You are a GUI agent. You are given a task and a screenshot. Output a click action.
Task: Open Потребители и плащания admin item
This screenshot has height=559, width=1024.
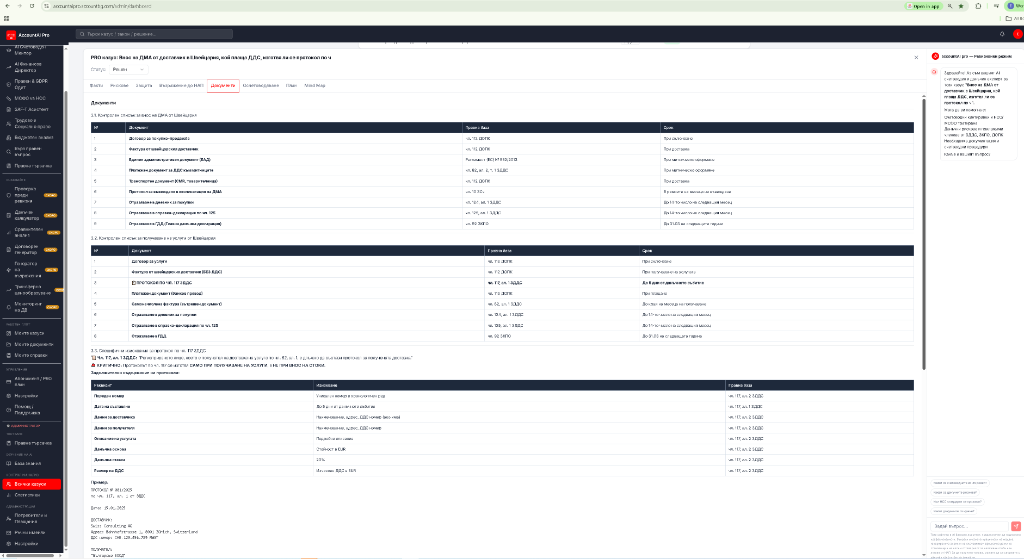pyautogui.click(x=30, y=518)
